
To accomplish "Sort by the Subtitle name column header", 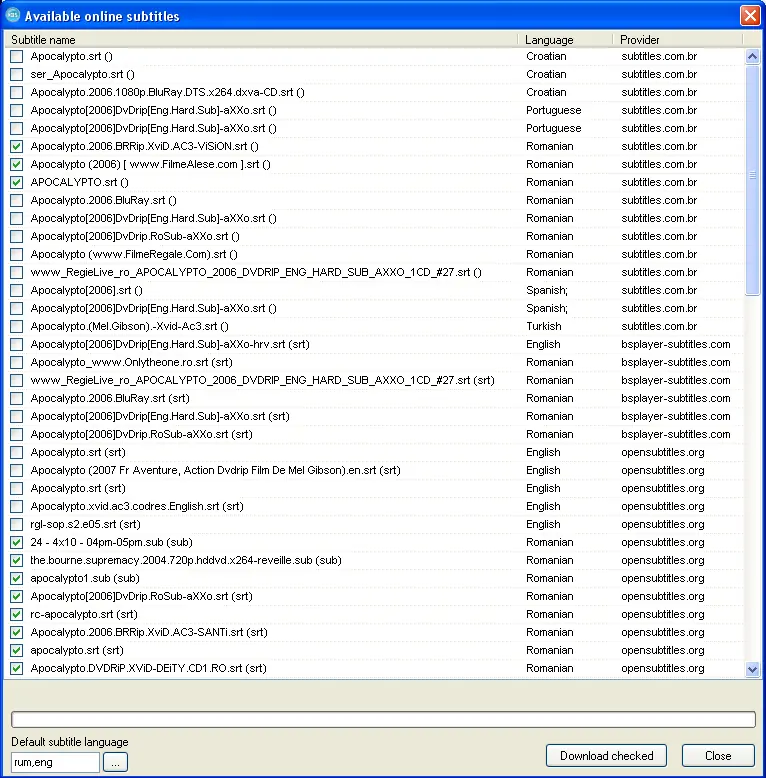I will (x=261, y=40).
